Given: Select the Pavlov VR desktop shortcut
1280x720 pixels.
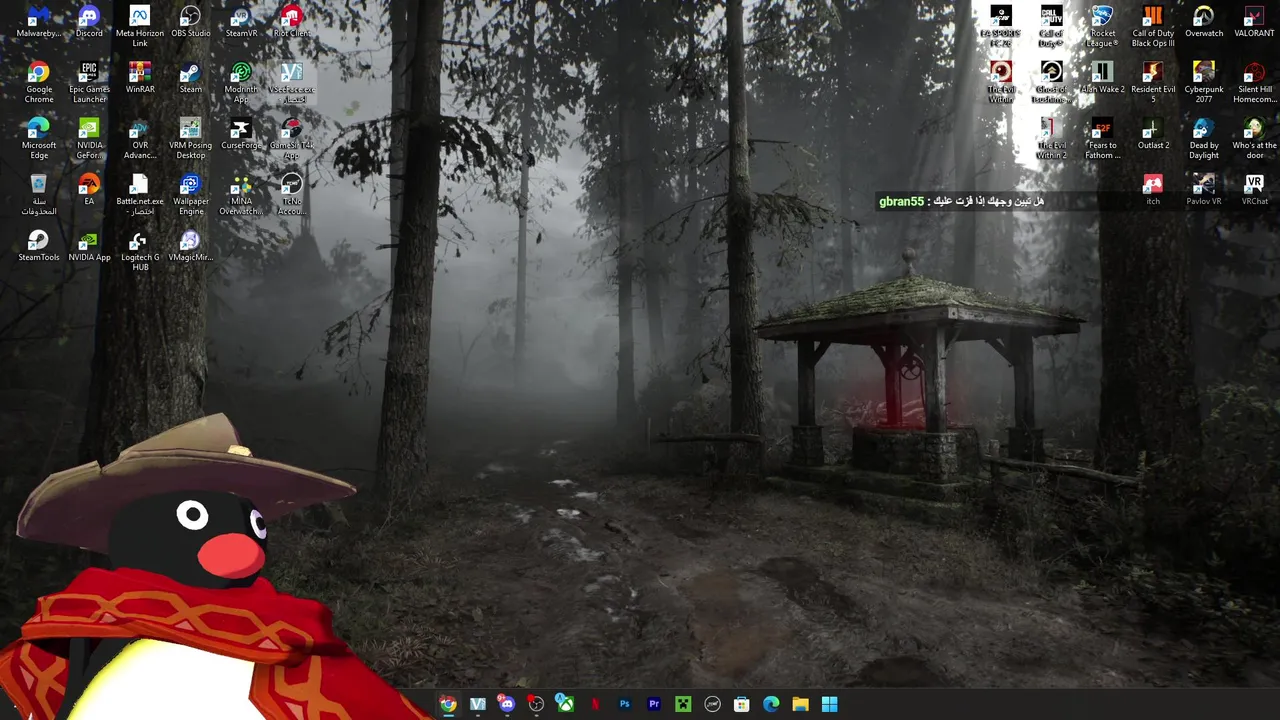Looking at the screenshot, I should point(1204,190).
